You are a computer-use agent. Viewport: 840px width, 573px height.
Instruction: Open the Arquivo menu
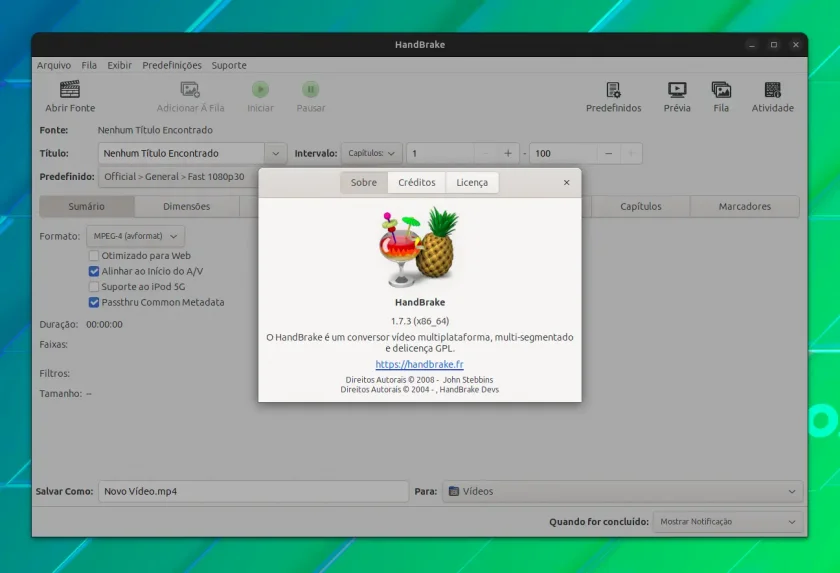point(54,65)
